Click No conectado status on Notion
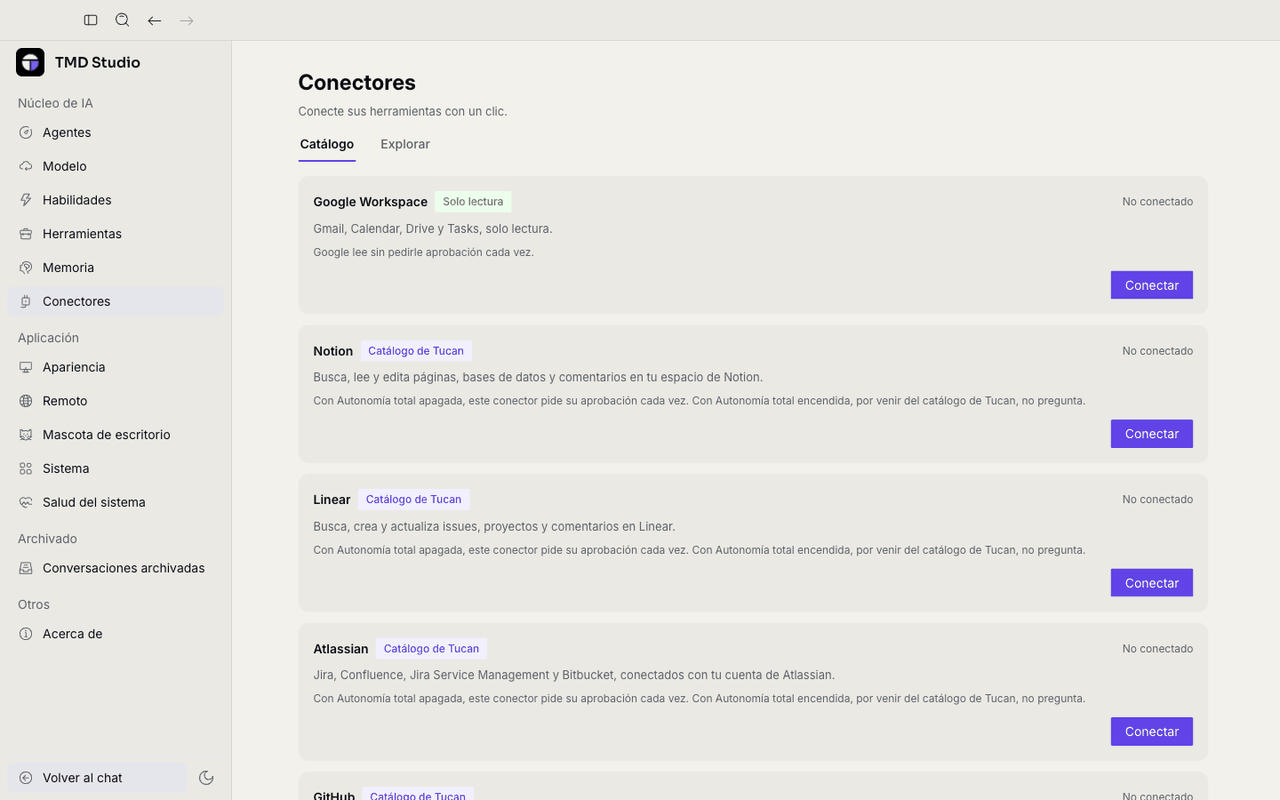 [1157, 351]
